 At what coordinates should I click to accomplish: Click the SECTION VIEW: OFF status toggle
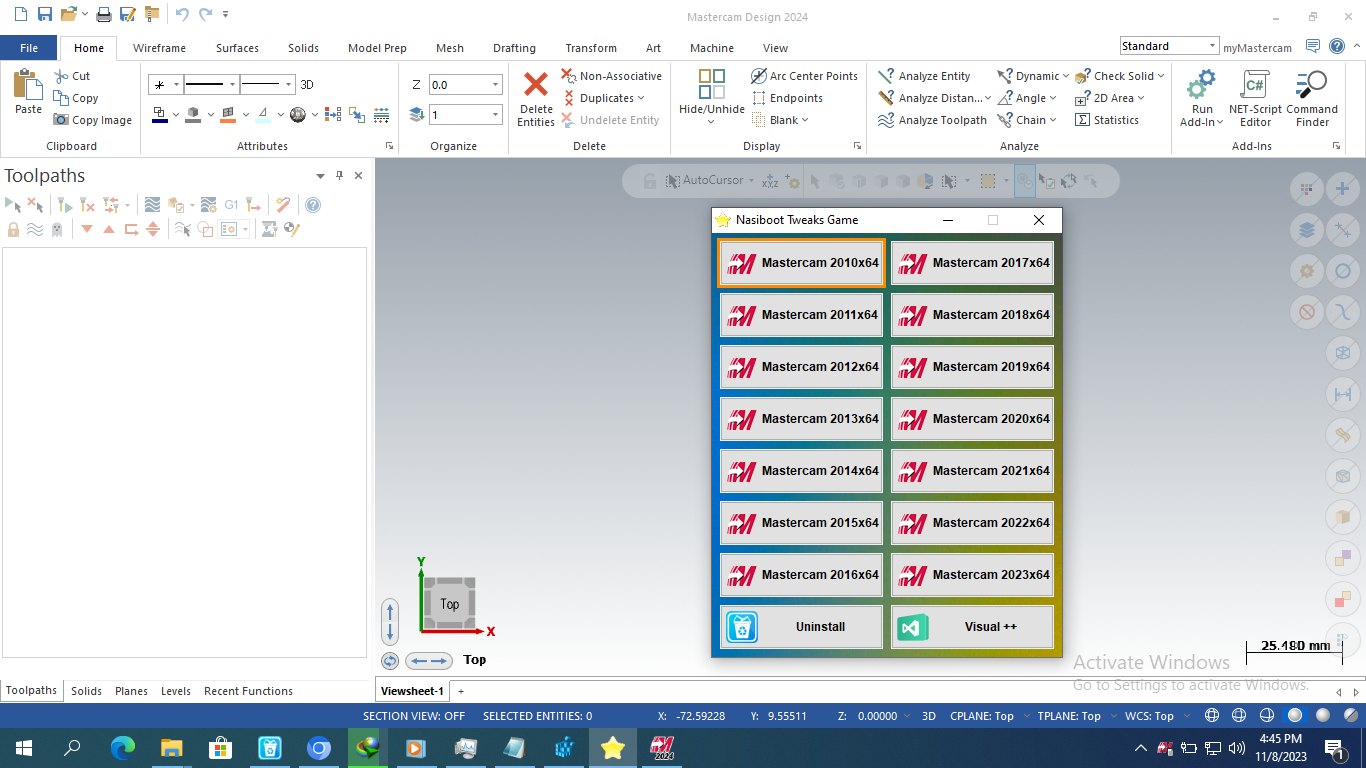coord(413,716)
